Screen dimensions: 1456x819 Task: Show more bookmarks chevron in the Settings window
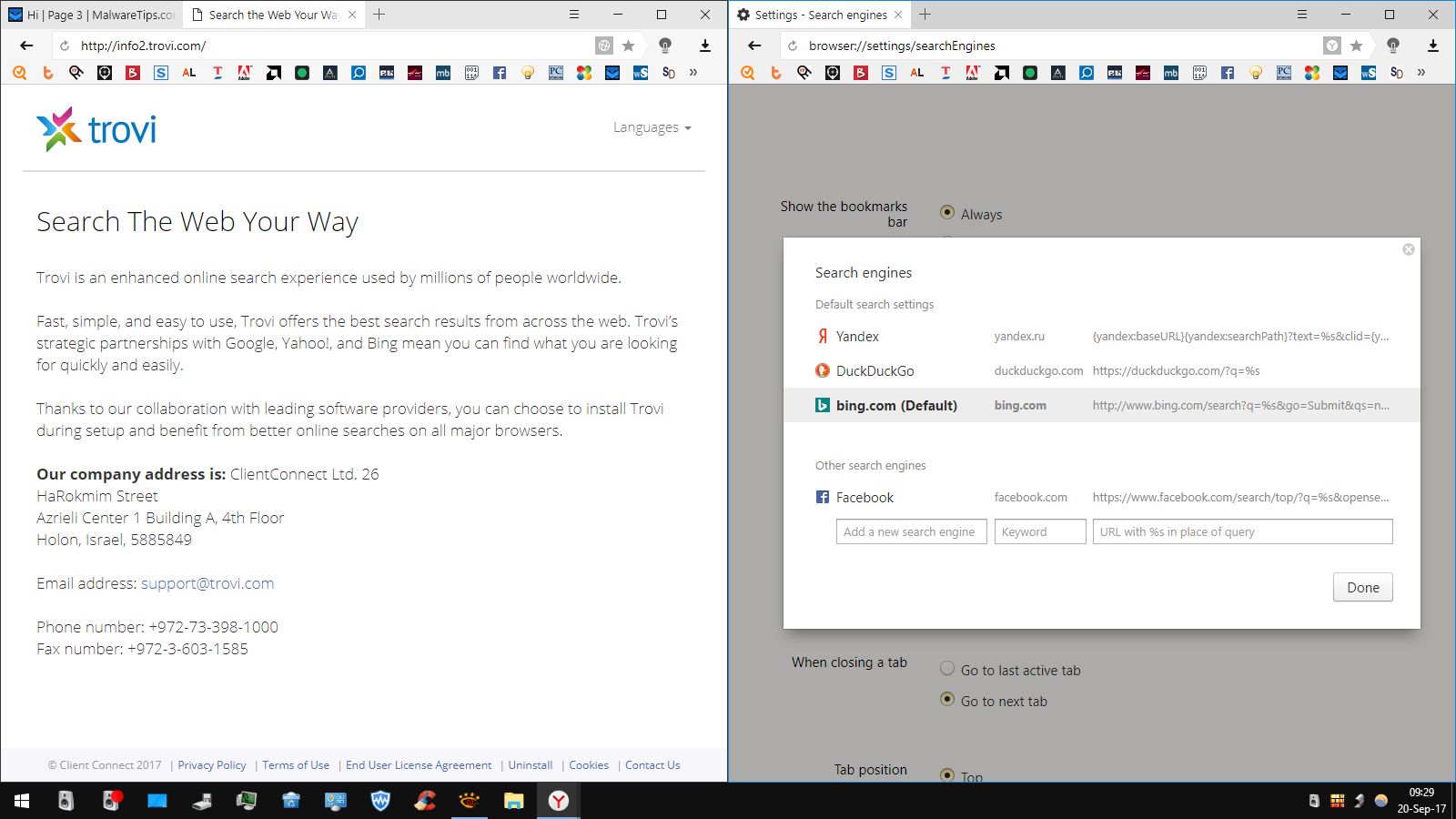click(1421, 73)
